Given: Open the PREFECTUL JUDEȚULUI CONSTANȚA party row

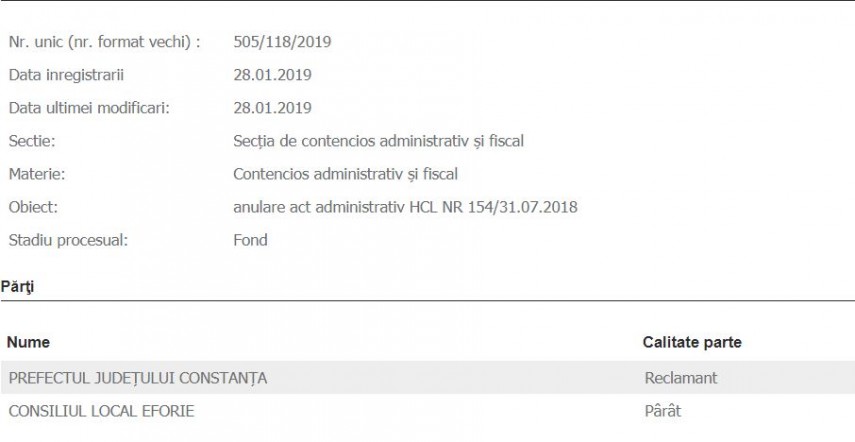Looking at the screenshot, I should pyautogui.click(x=137, y=378).
